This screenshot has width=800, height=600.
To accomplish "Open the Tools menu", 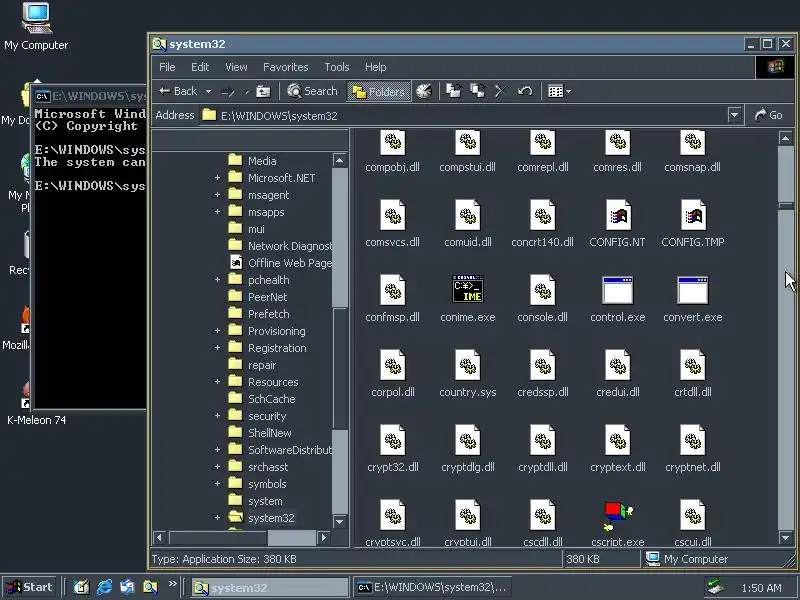I will click(x=337, y=67).
